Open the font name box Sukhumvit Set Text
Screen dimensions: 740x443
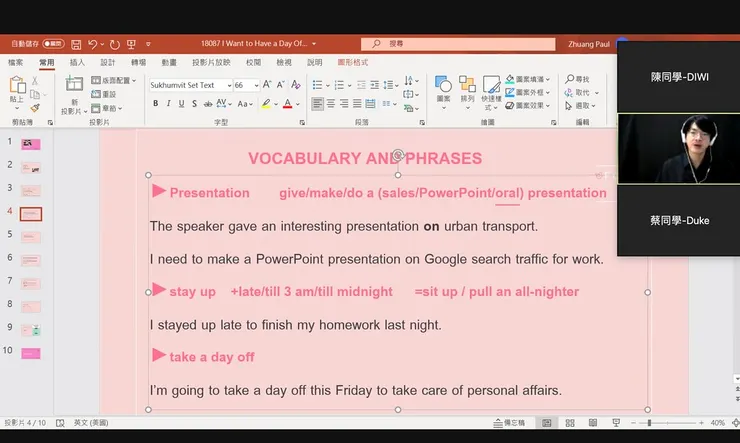[191, 85]
